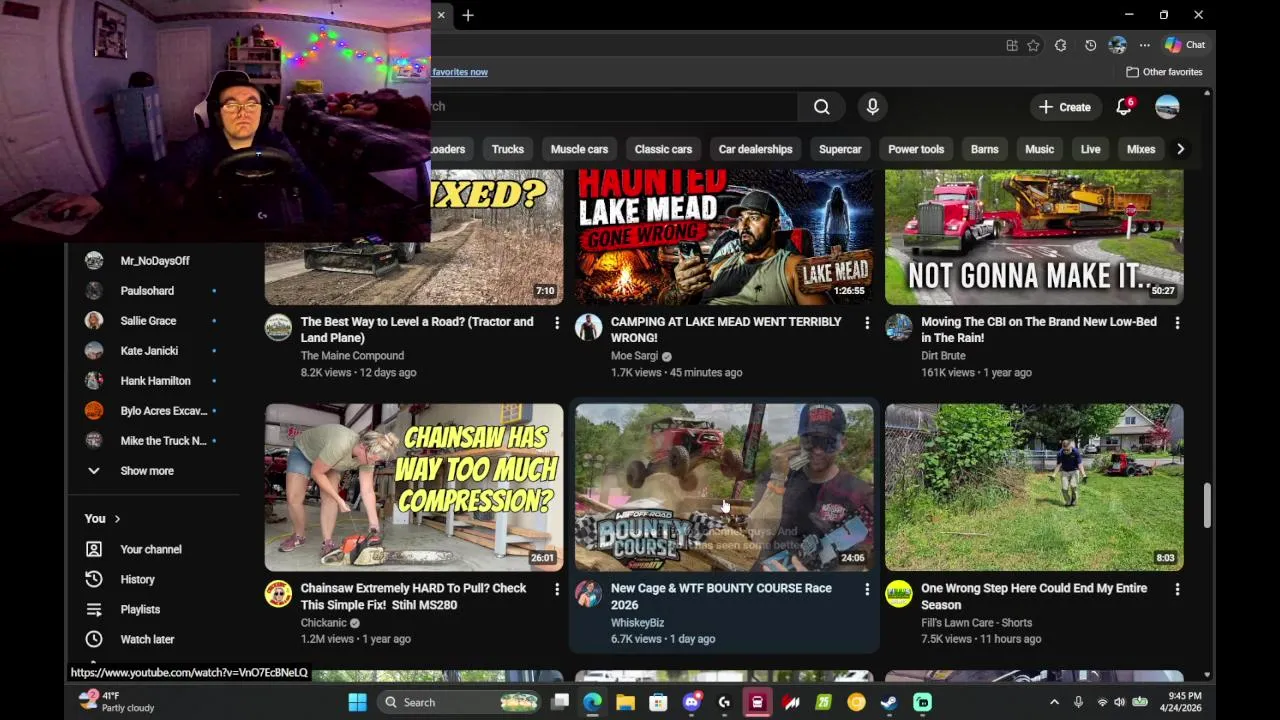The image size is (1280, 720).
Task: Select the Barns chip
Action: (x=984, y=149)
